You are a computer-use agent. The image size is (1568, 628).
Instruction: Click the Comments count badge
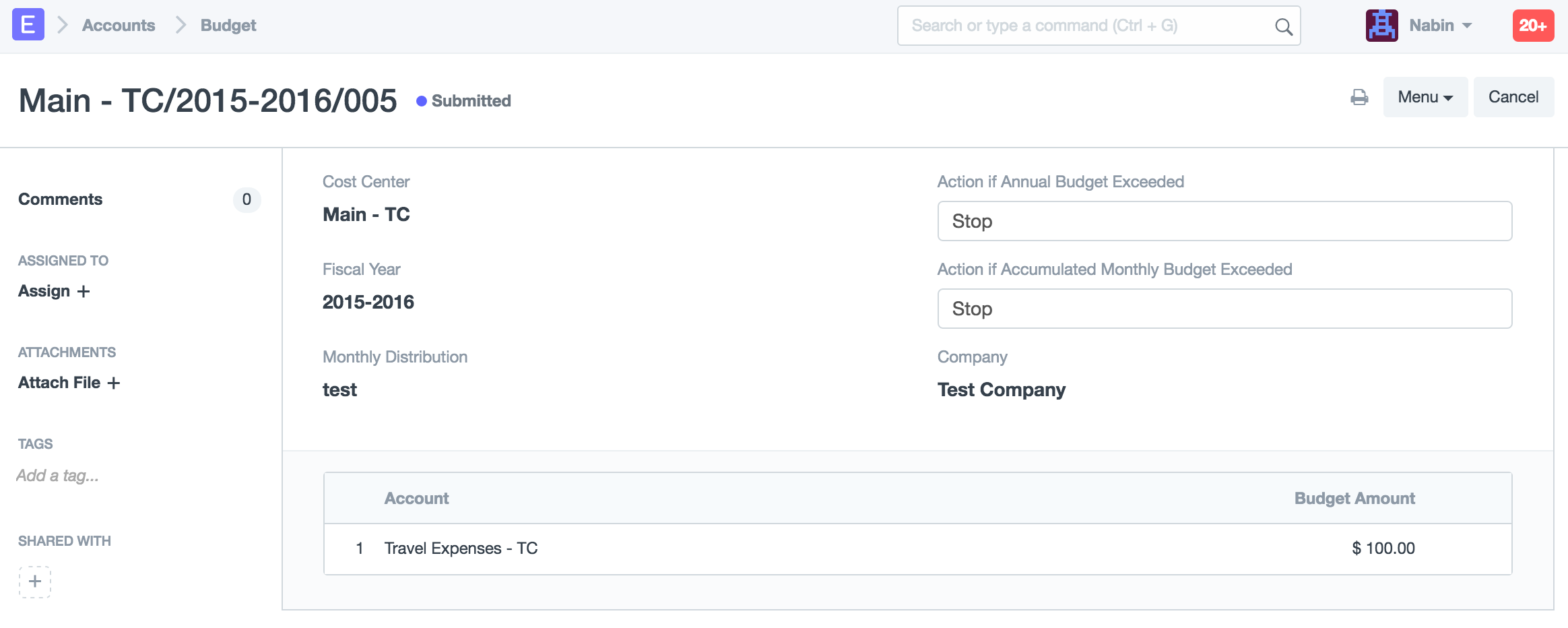(x=247, y=199)
